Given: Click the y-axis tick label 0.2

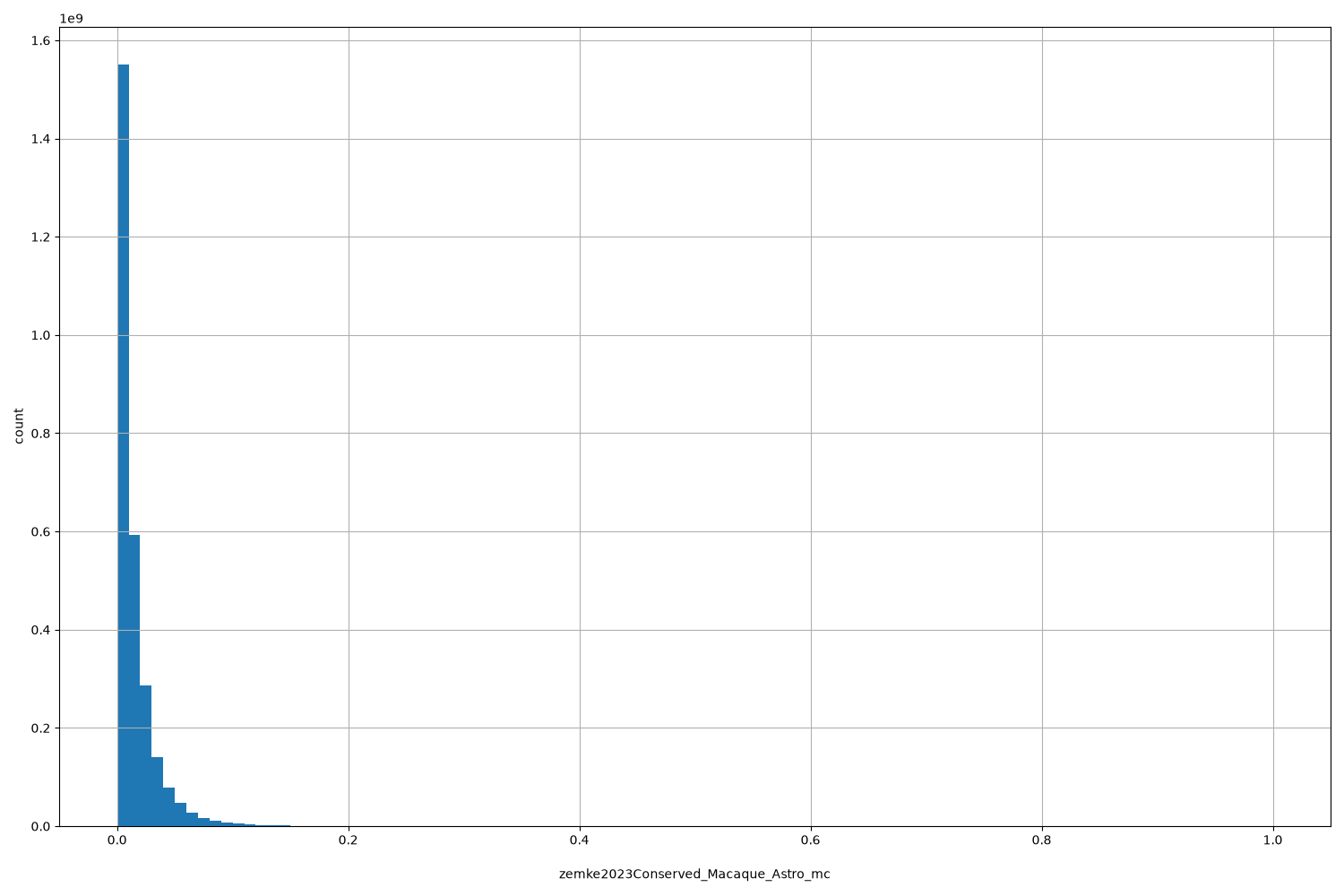Looking at the screenshot, I should tap(41, 728).
